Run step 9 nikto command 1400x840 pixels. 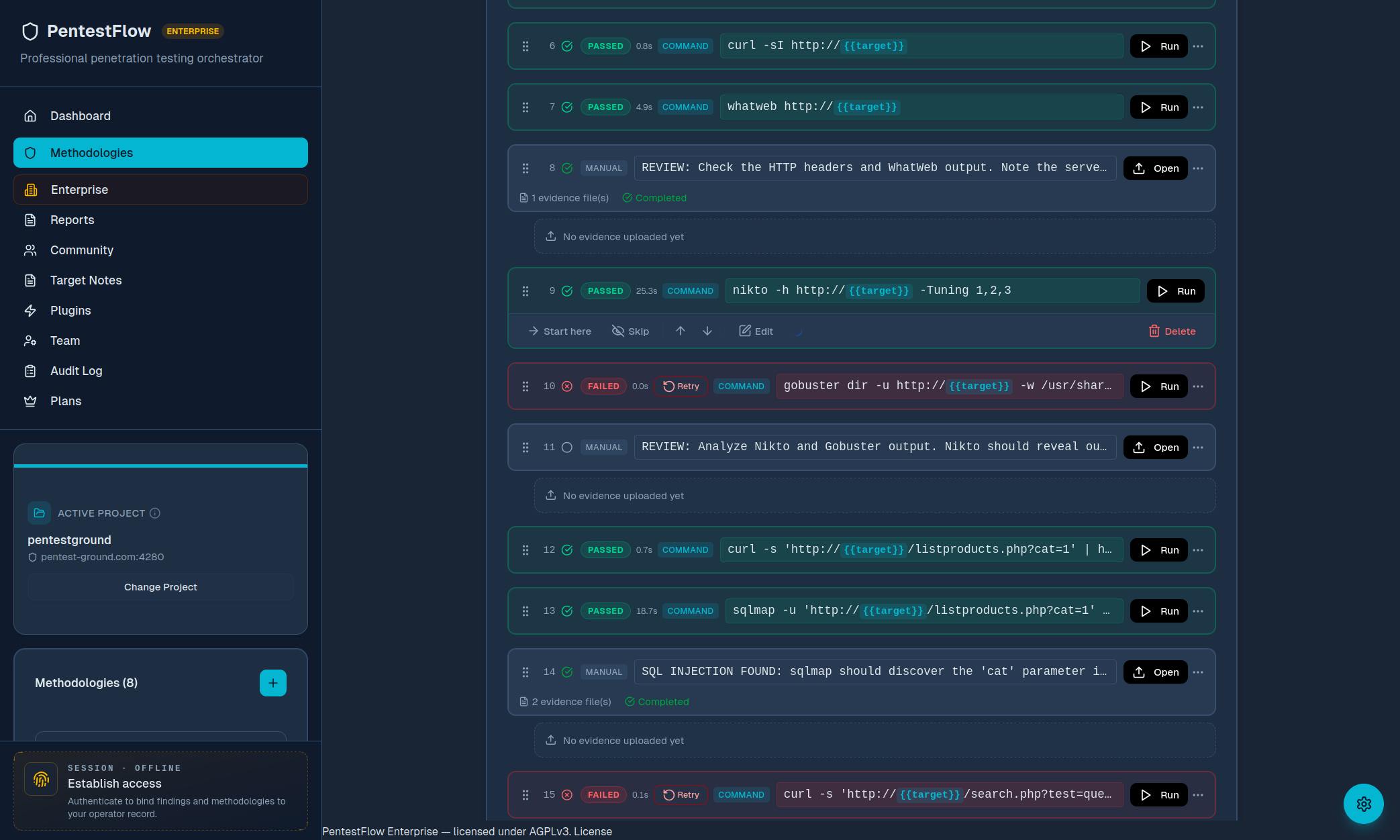coord(1176,291)
